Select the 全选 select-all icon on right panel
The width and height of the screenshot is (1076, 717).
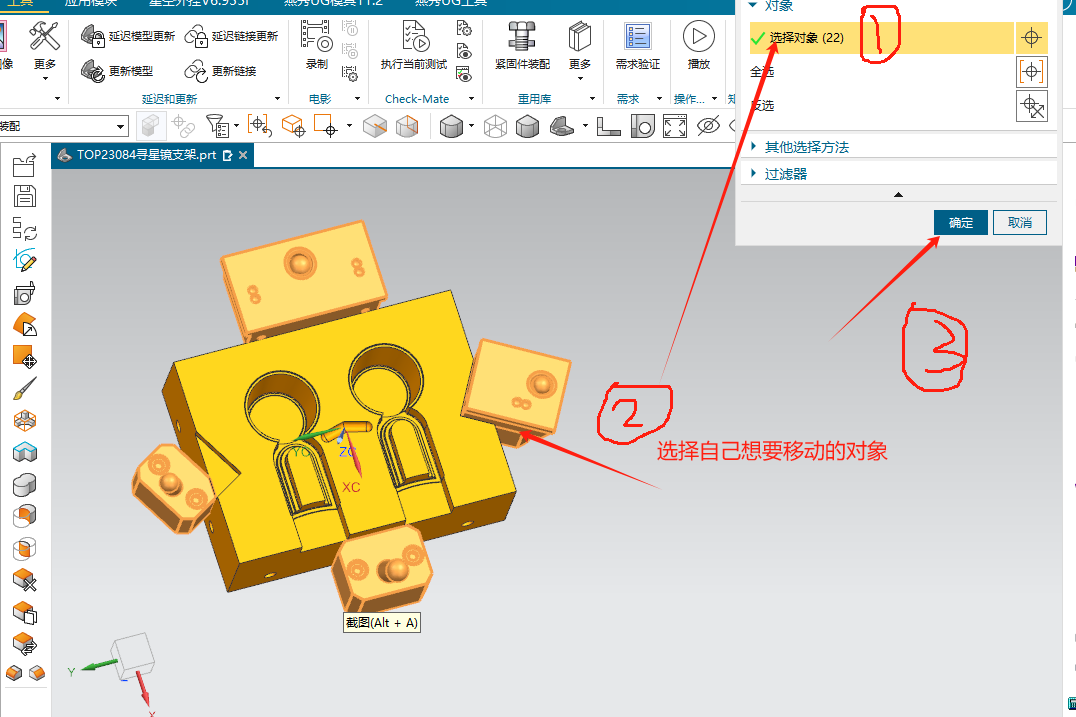(x=1032, y=73)
